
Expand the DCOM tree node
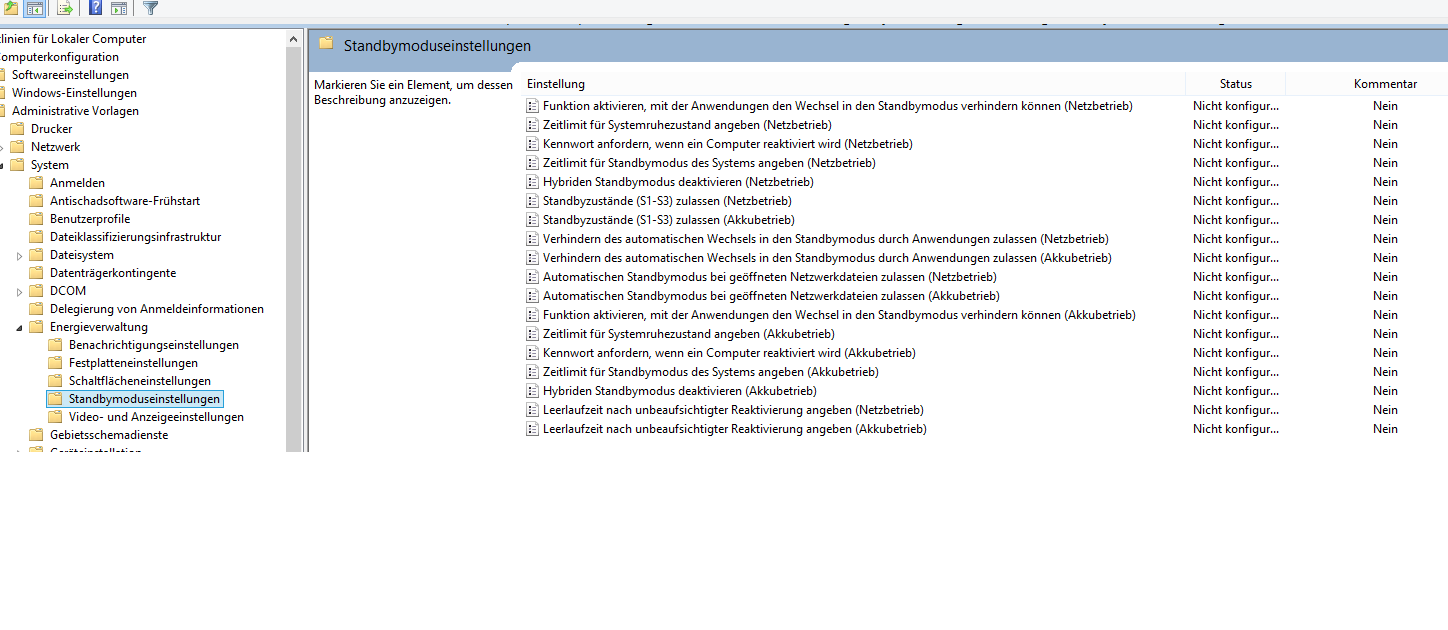[x=20, y=292]
